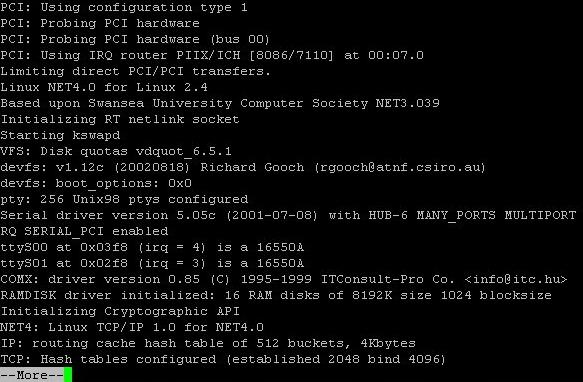This screenshot has width=583, height=382.
Task: Click the 'IP: routing cache hash table' line
Action: click(x=208, y=343)
